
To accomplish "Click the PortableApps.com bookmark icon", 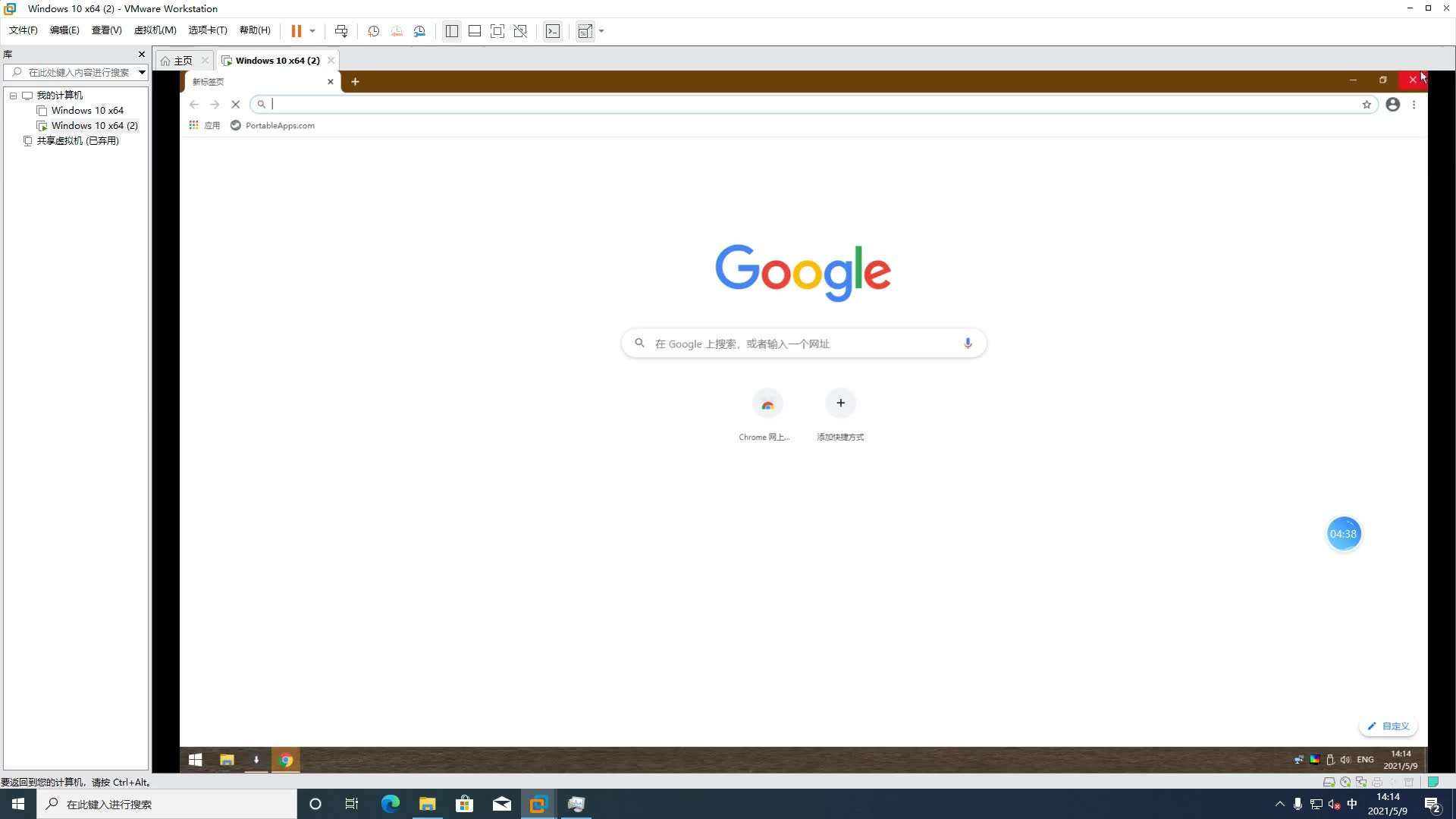I will 236,125.
